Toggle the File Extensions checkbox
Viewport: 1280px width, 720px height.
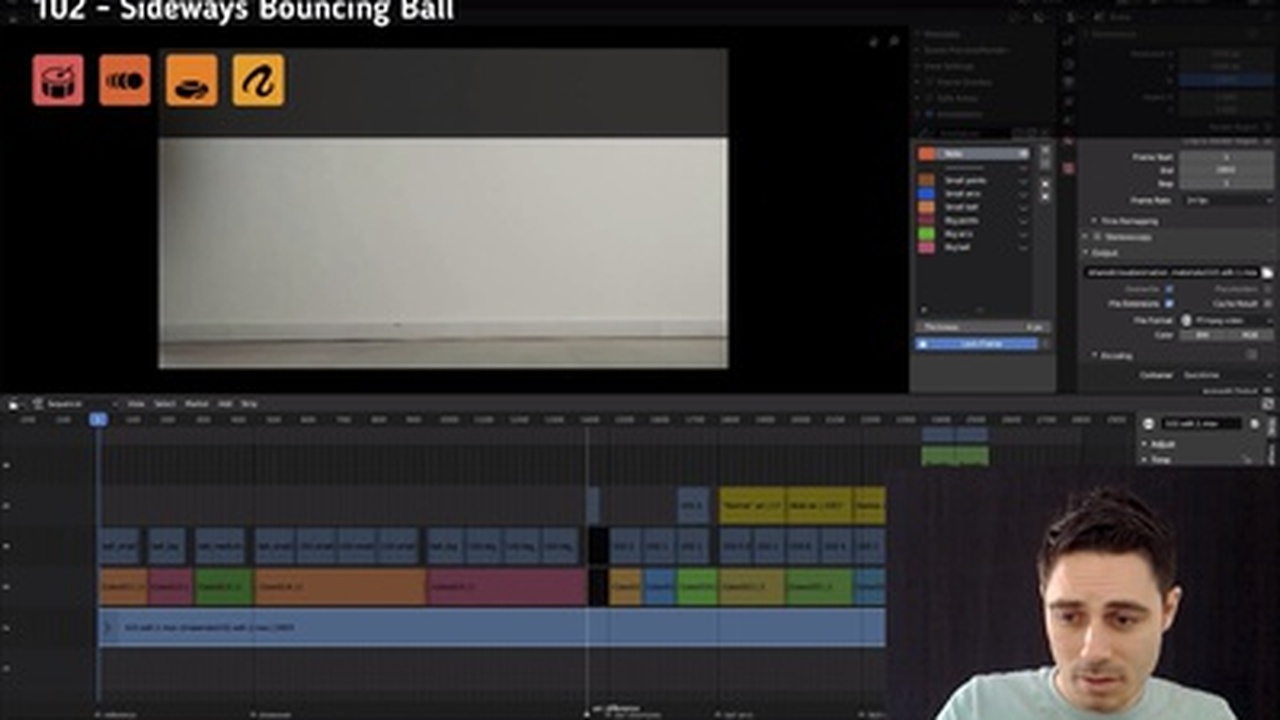1169,303
